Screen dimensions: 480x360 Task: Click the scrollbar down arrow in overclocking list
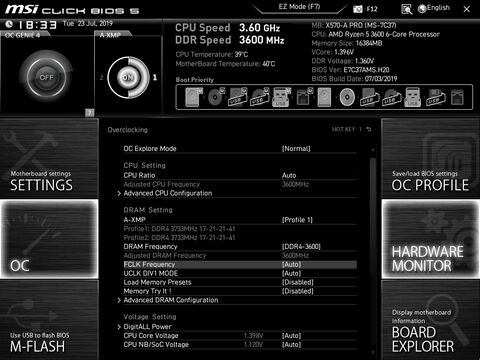(x=373, y=352)
